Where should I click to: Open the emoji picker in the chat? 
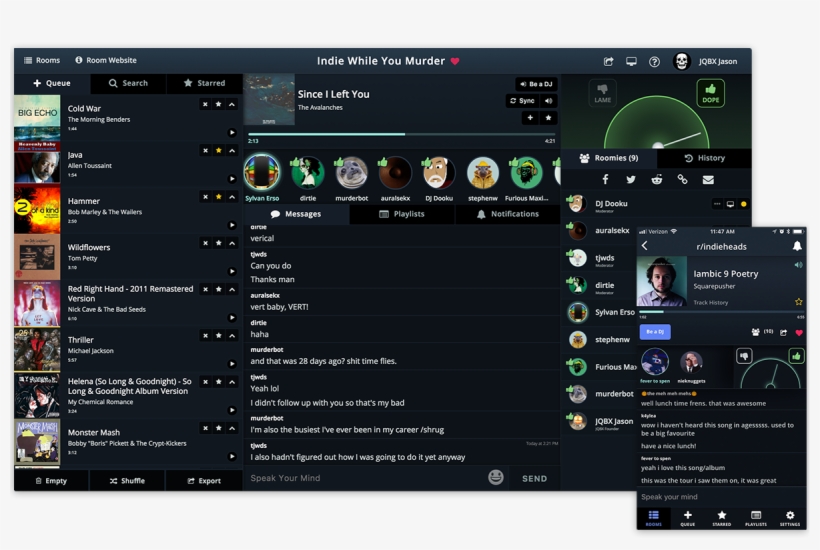point(495,478)
